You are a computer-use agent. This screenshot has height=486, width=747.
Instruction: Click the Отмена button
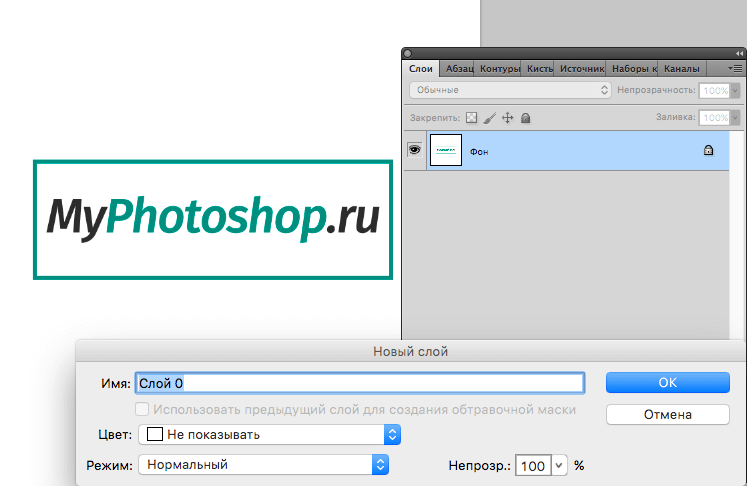pos(667,415)
